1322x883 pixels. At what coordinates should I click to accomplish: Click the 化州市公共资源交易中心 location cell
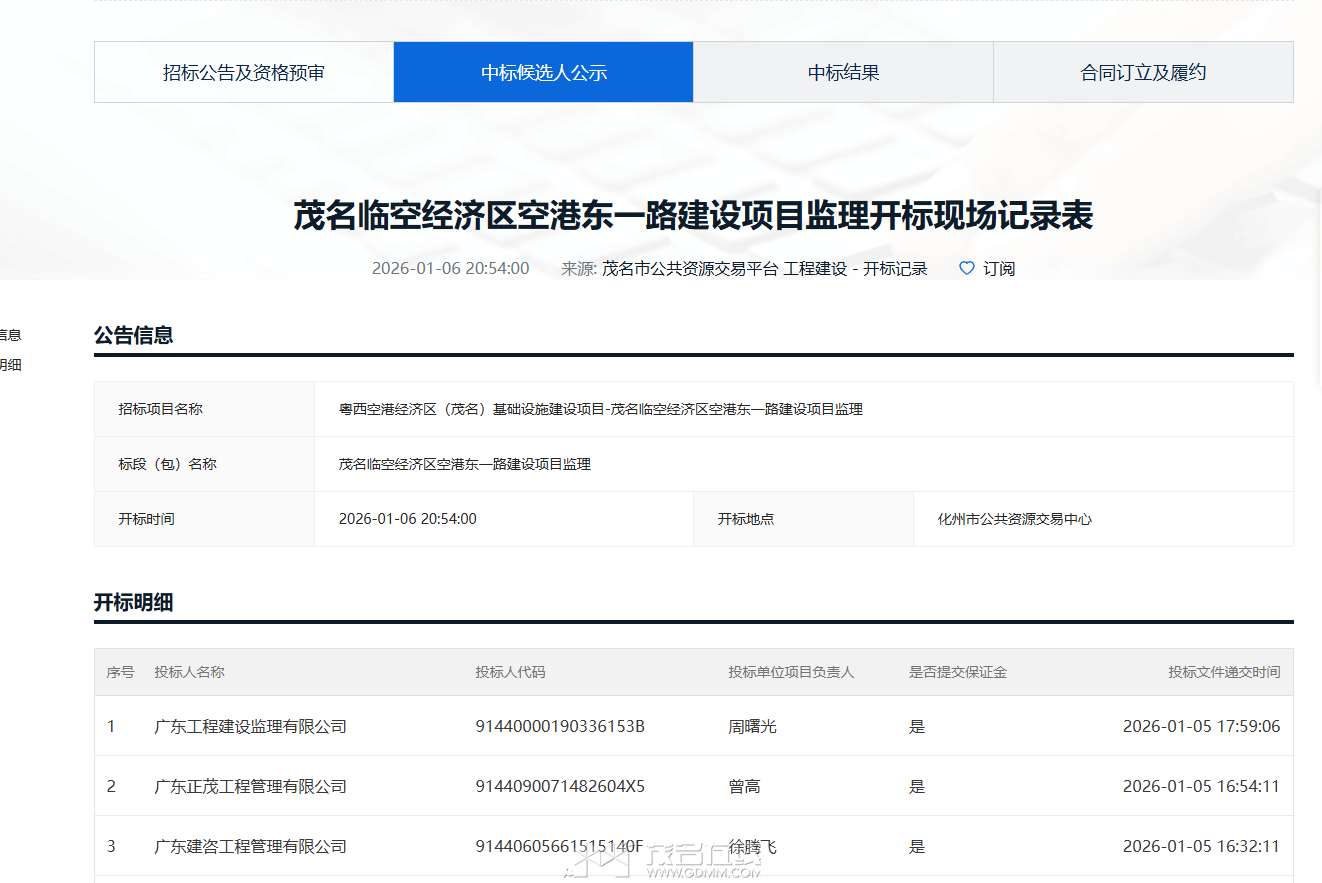(x=1014, y=519)
